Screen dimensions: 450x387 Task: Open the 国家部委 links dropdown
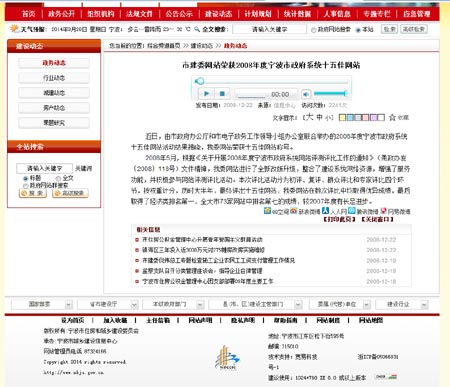pos(42,304)
